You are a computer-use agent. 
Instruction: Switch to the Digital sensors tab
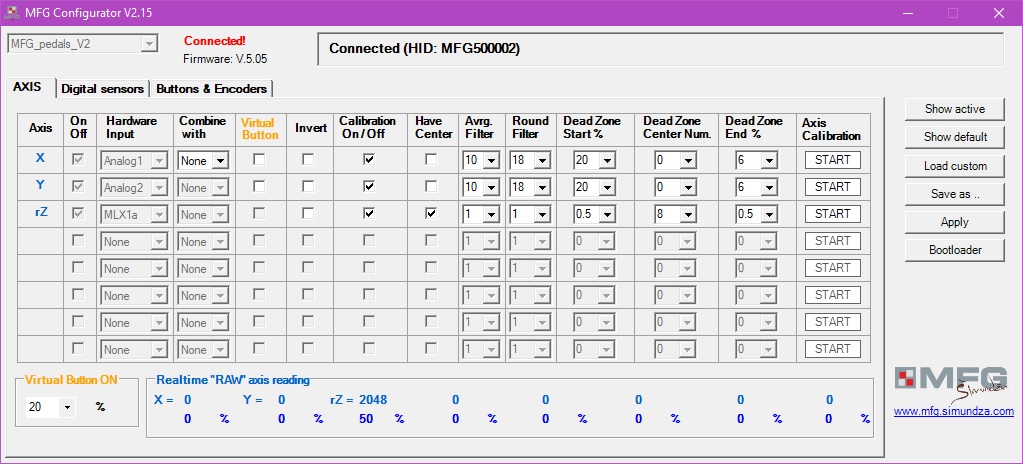(x=102, y=89)
